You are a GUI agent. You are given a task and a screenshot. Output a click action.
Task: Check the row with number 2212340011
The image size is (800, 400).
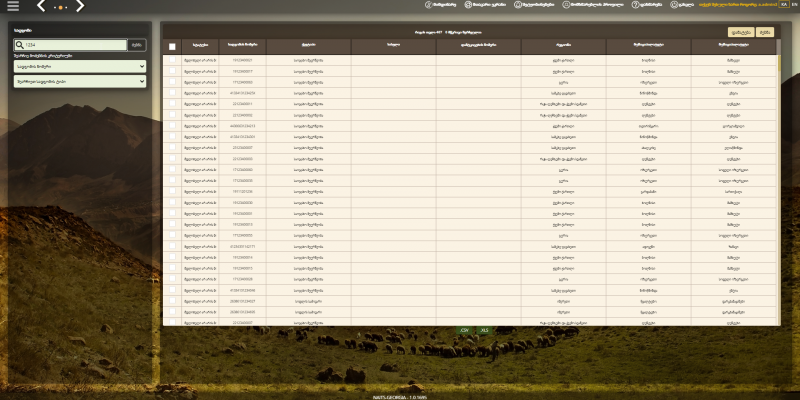172,104
